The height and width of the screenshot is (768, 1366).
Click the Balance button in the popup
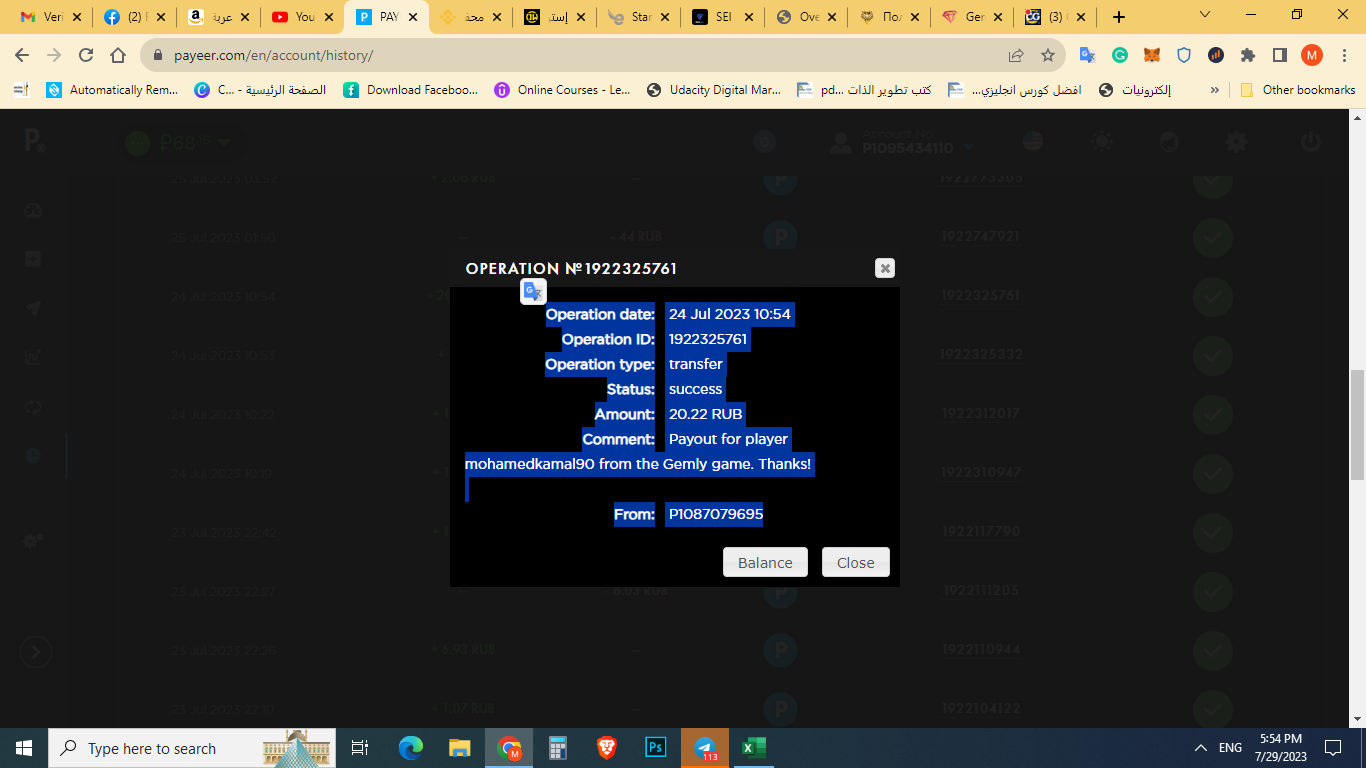765,562
